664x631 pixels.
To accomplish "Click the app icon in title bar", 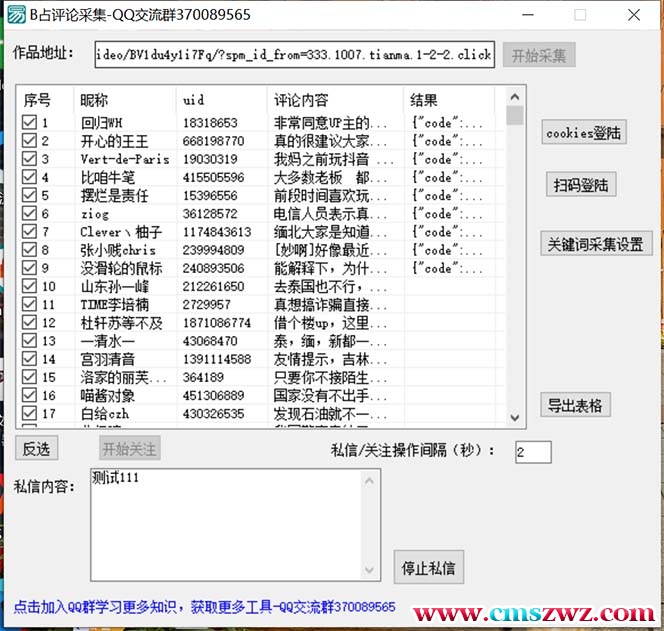I will coord(16,15).
